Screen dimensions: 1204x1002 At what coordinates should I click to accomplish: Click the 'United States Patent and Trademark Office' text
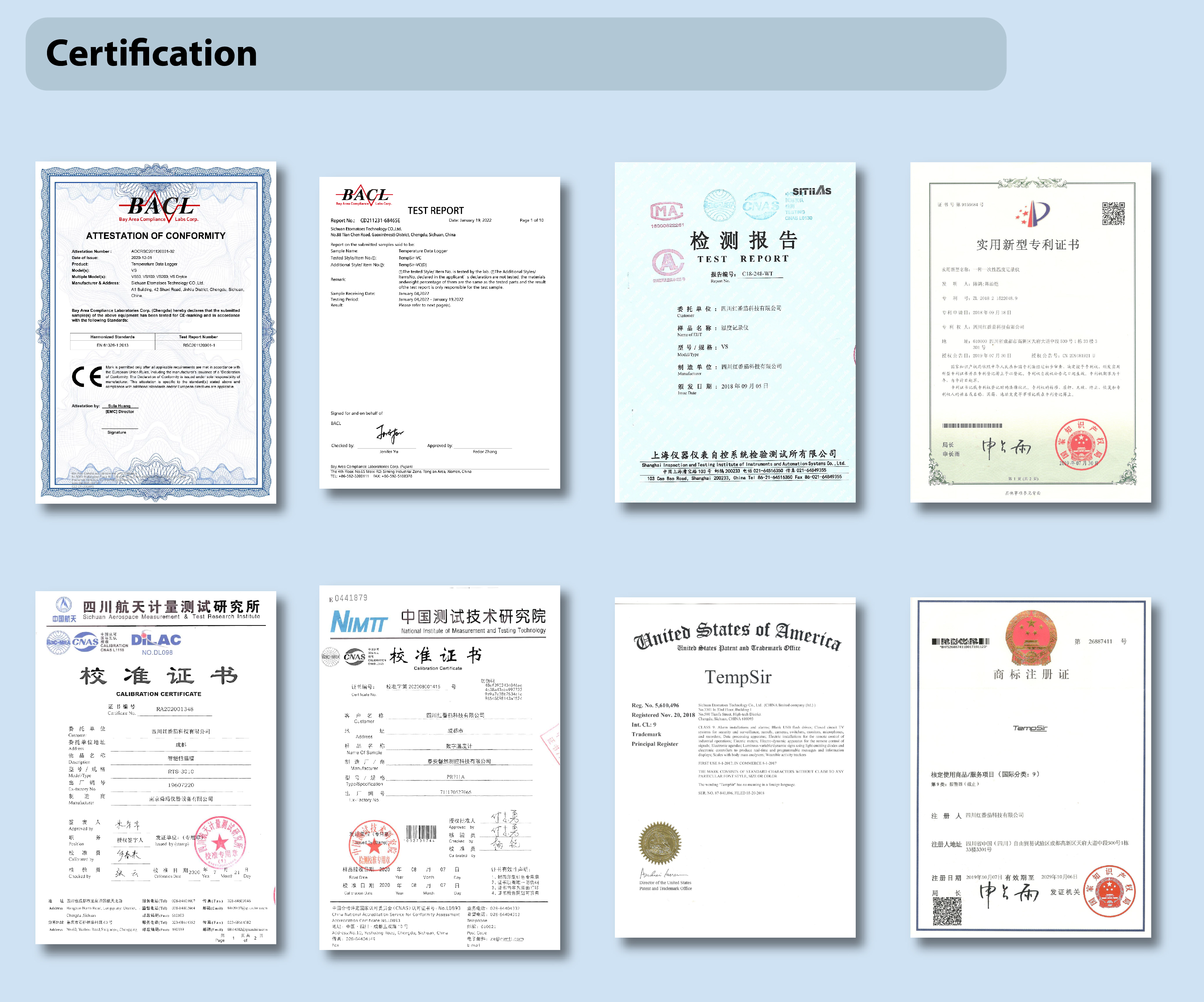tap(739, 648)
